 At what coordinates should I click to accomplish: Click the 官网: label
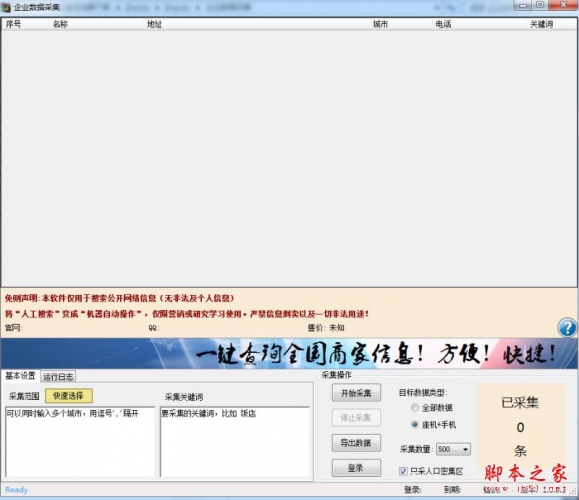pyautogui.click(x=14, y=328)
